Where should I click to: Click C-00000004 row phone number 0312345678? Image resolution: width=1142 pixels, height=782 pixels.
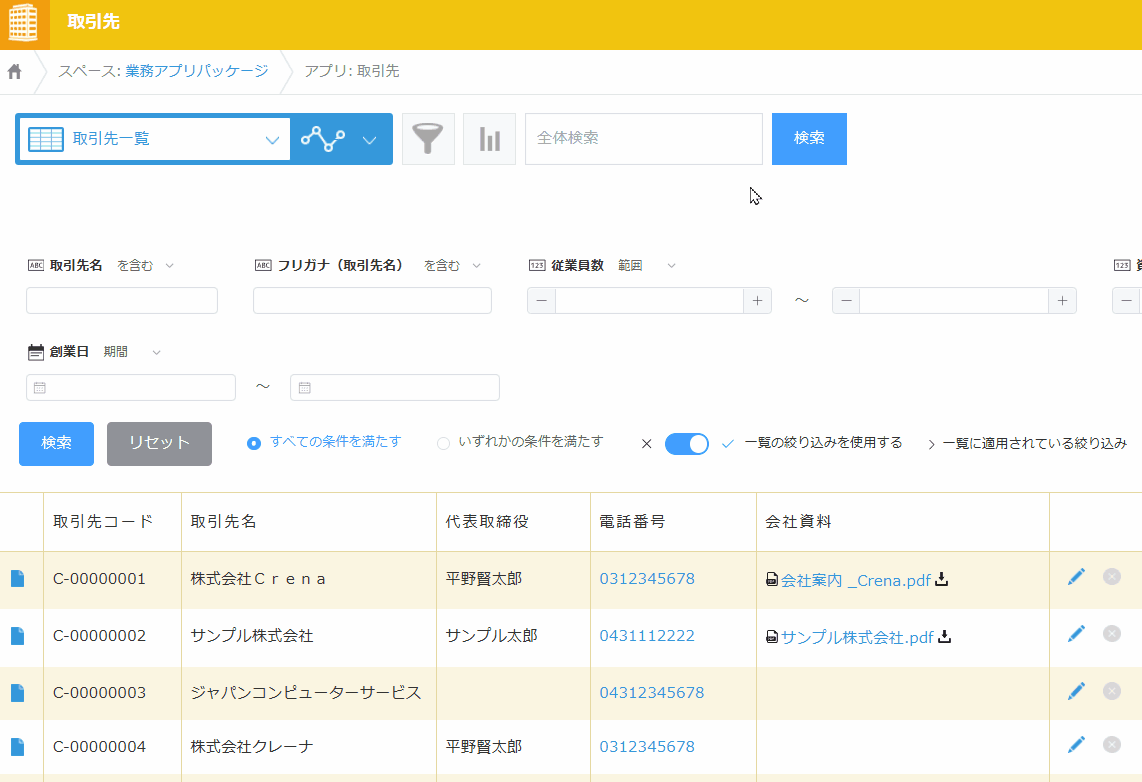(x=647, y=746)
